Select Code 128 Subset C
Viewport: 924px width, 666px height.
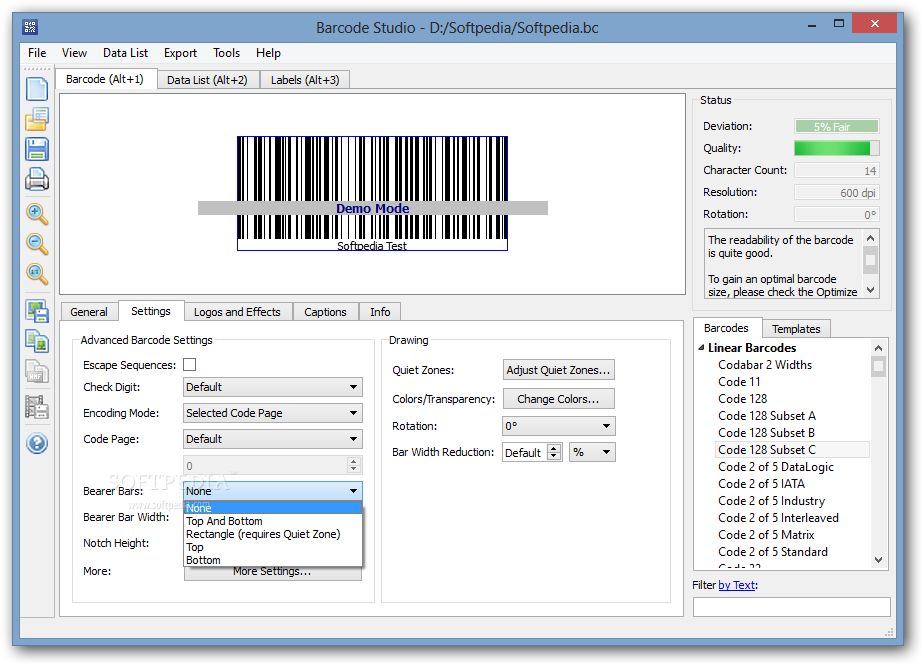(791, 450)
